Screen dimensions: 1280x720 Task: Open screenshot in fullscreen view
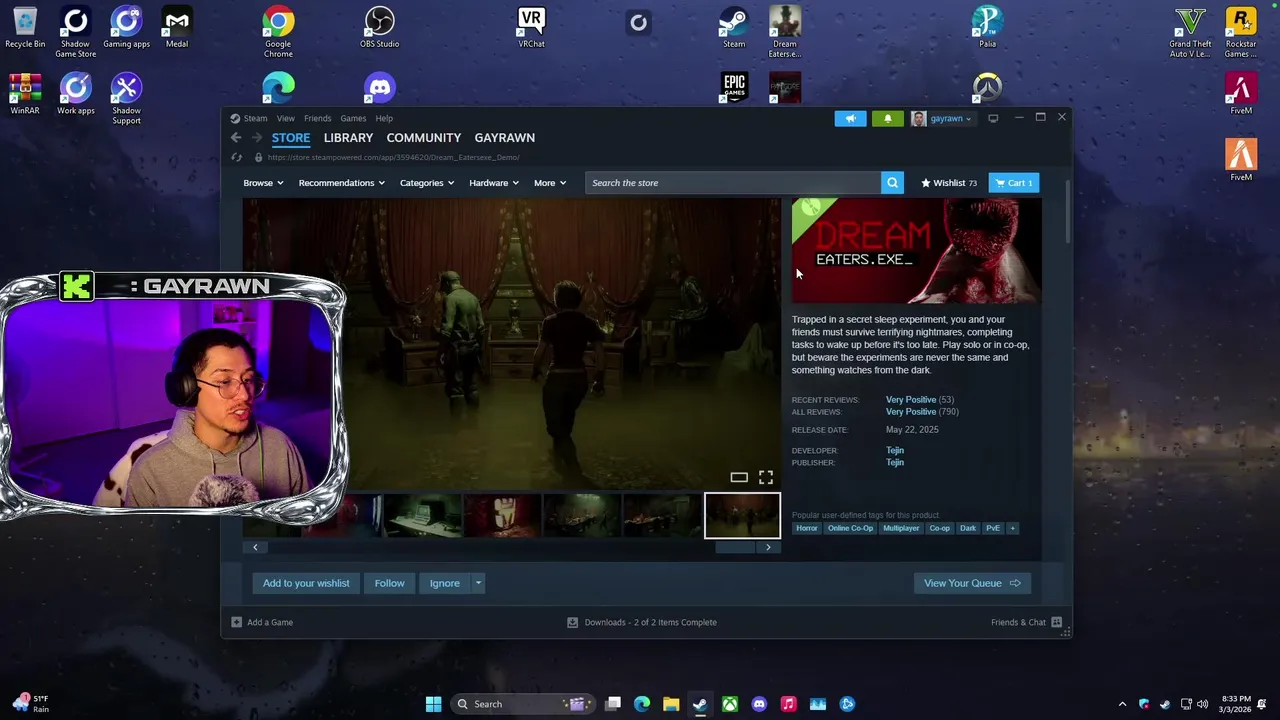(766, 478)
